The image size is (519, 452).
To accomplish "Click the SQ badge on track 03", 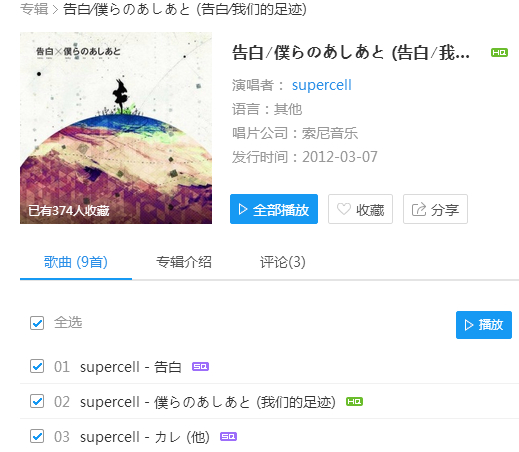I will click(228, 437).
